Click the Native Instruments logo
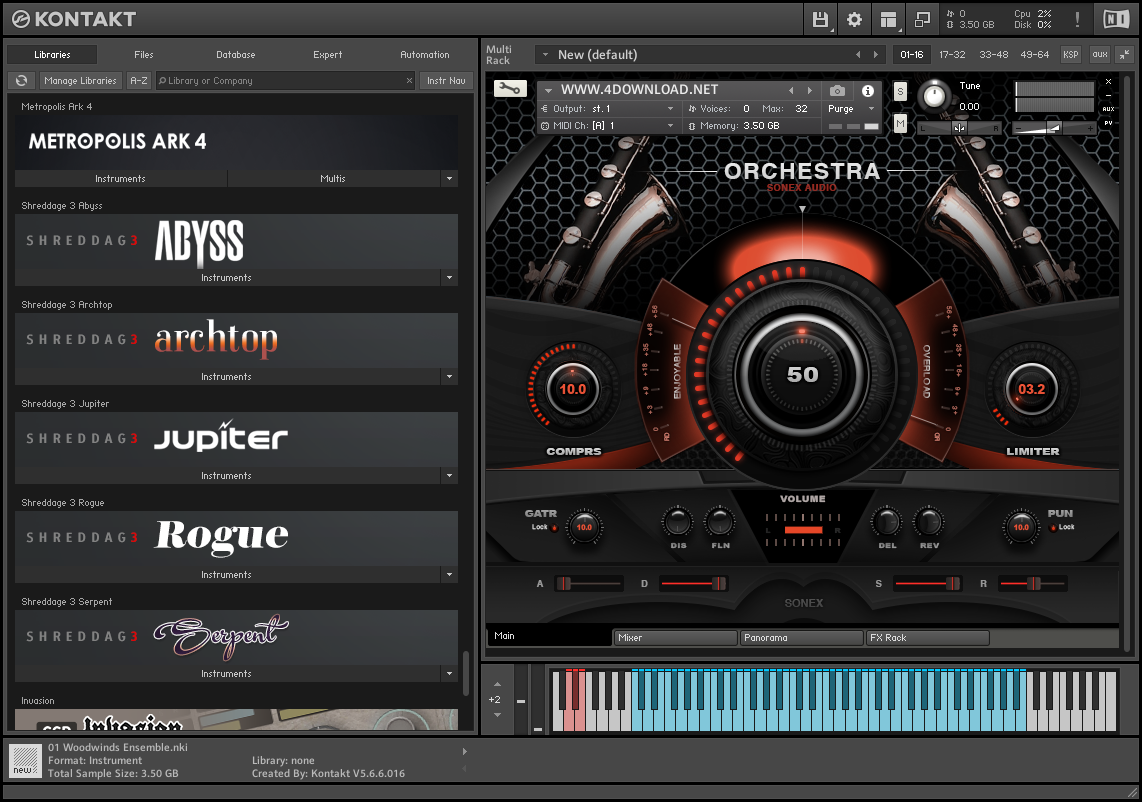 1116,20
